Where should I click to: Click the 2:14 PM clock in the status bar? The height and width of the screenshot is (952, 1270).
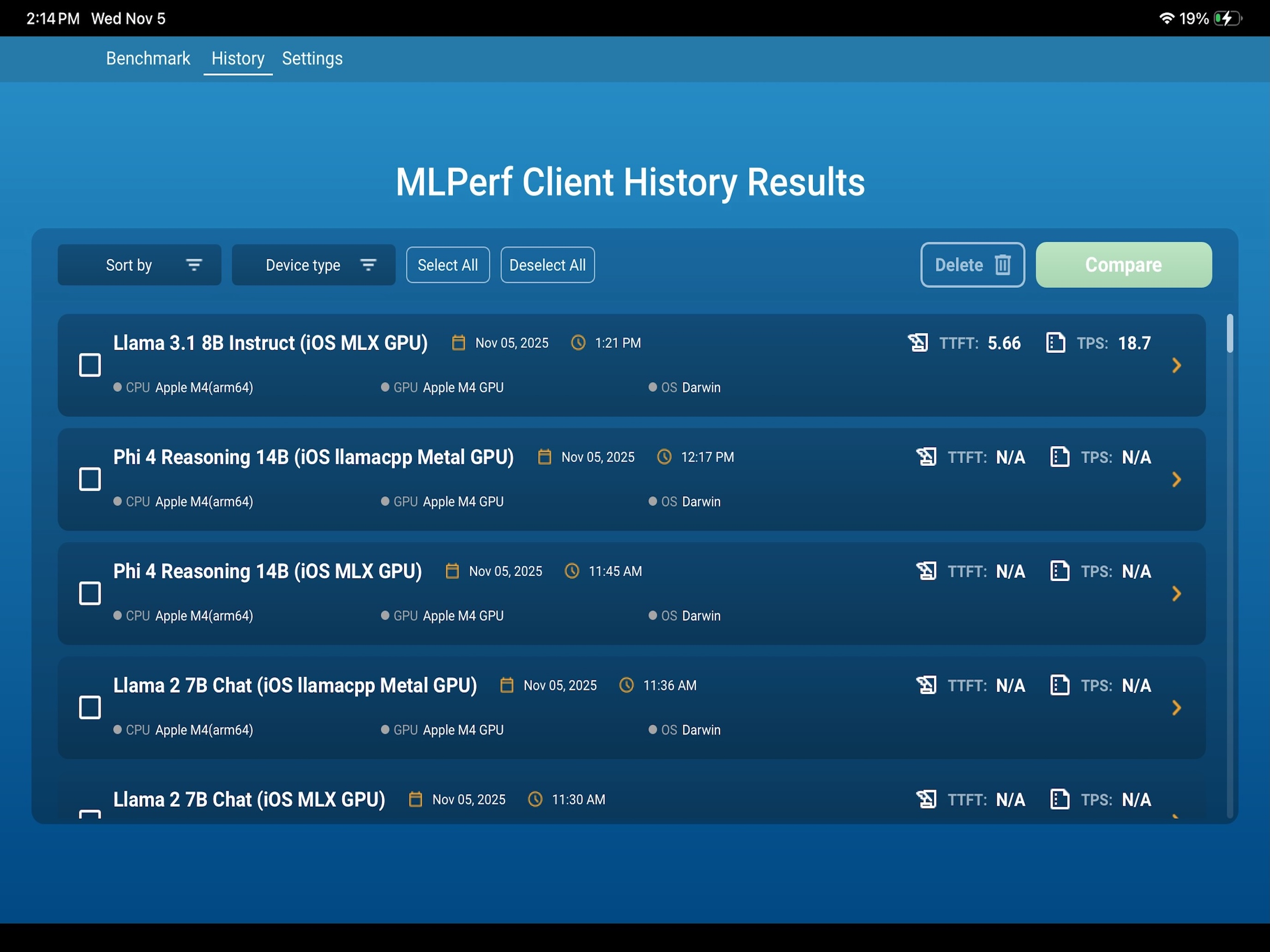pyautogui.click(x=53, y=18)
